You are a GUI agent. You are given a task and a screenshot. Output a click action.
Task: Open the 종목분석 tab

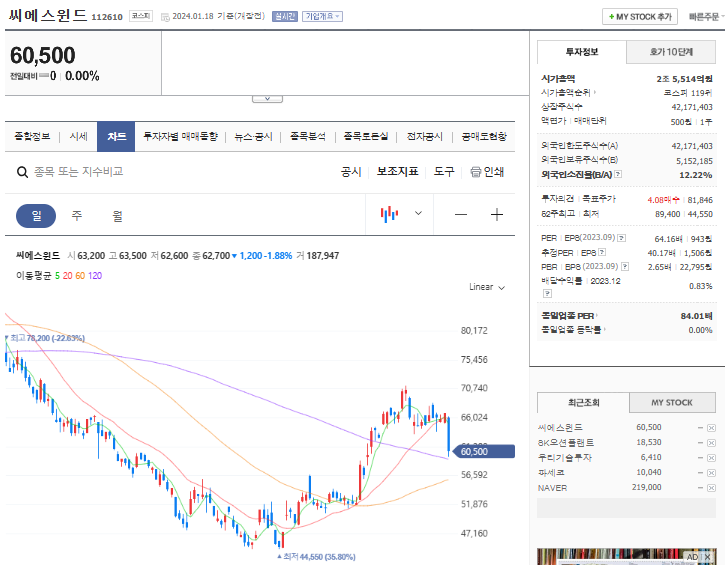click(308, 136)
